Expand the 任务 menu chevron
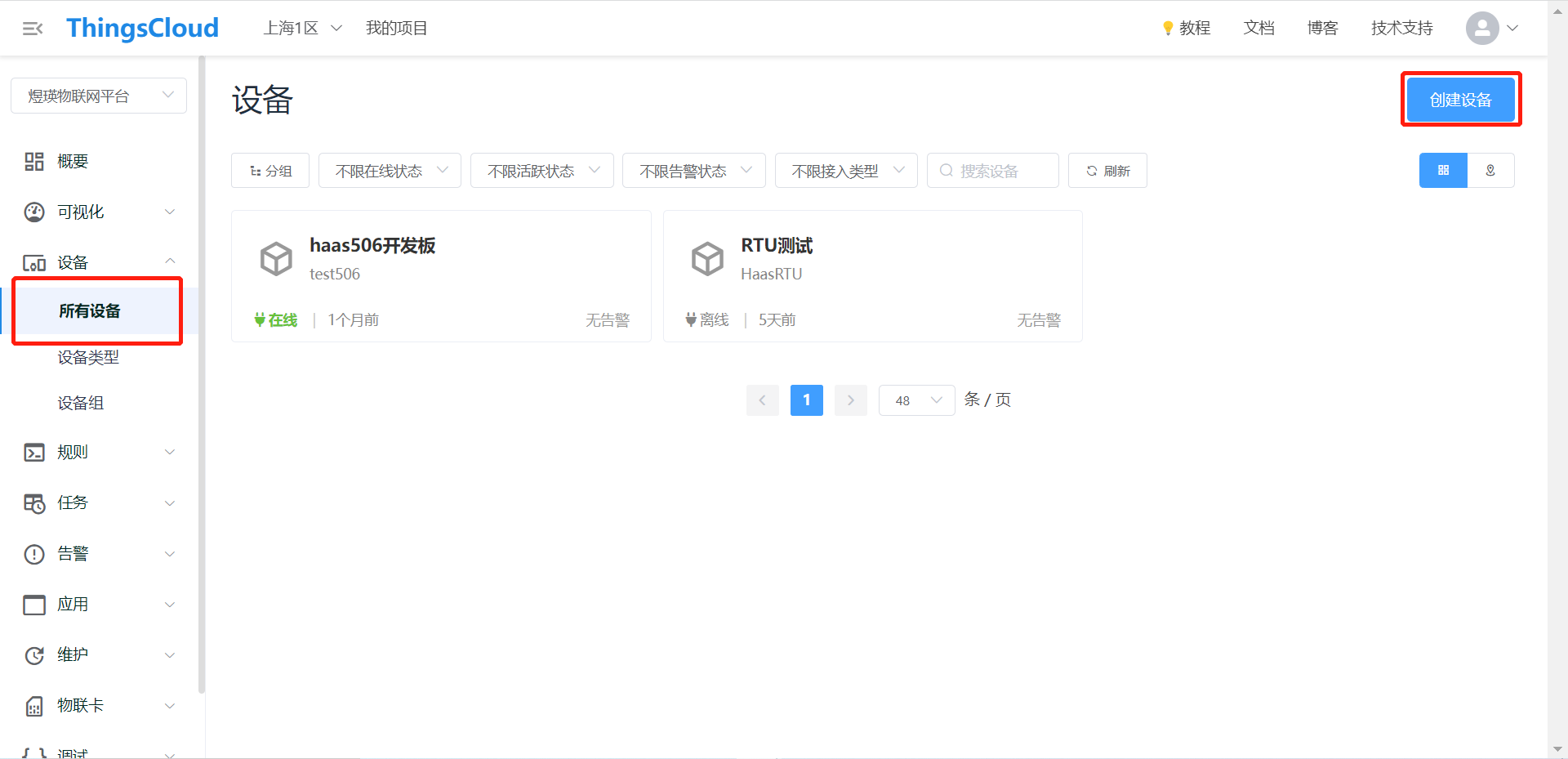The width and height of the screenshot is (1568, 759). point(170,503)
